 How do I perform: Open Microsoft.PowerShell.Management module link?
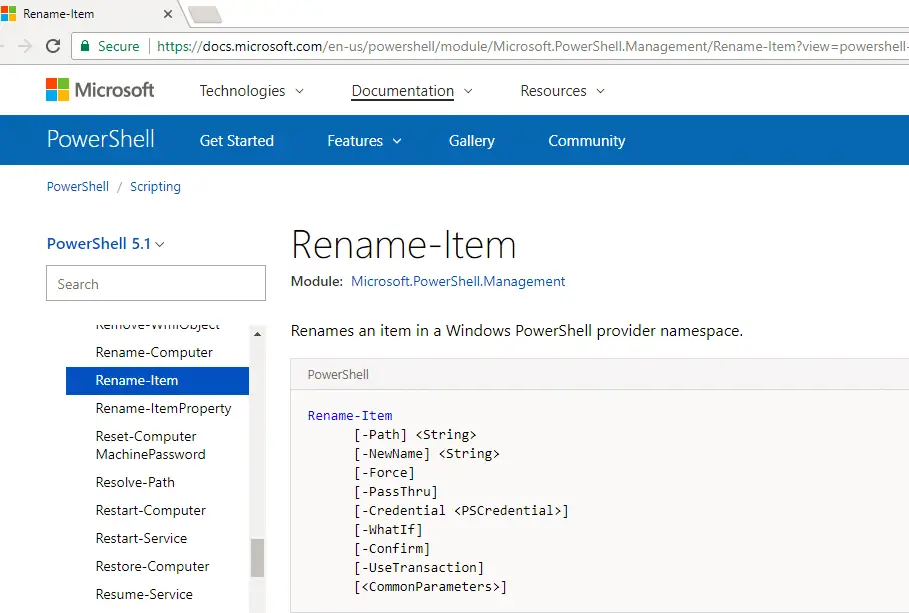[x=458, y=281]
